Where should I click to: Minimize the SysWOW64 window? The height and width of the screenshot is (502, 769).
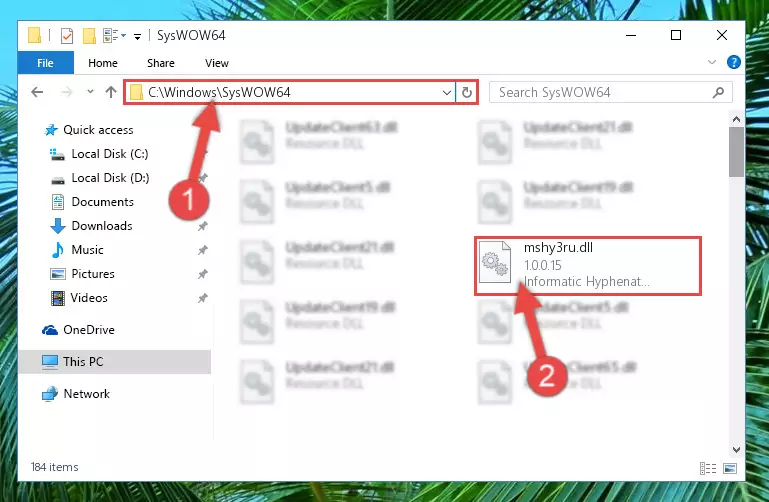(631, 35)
